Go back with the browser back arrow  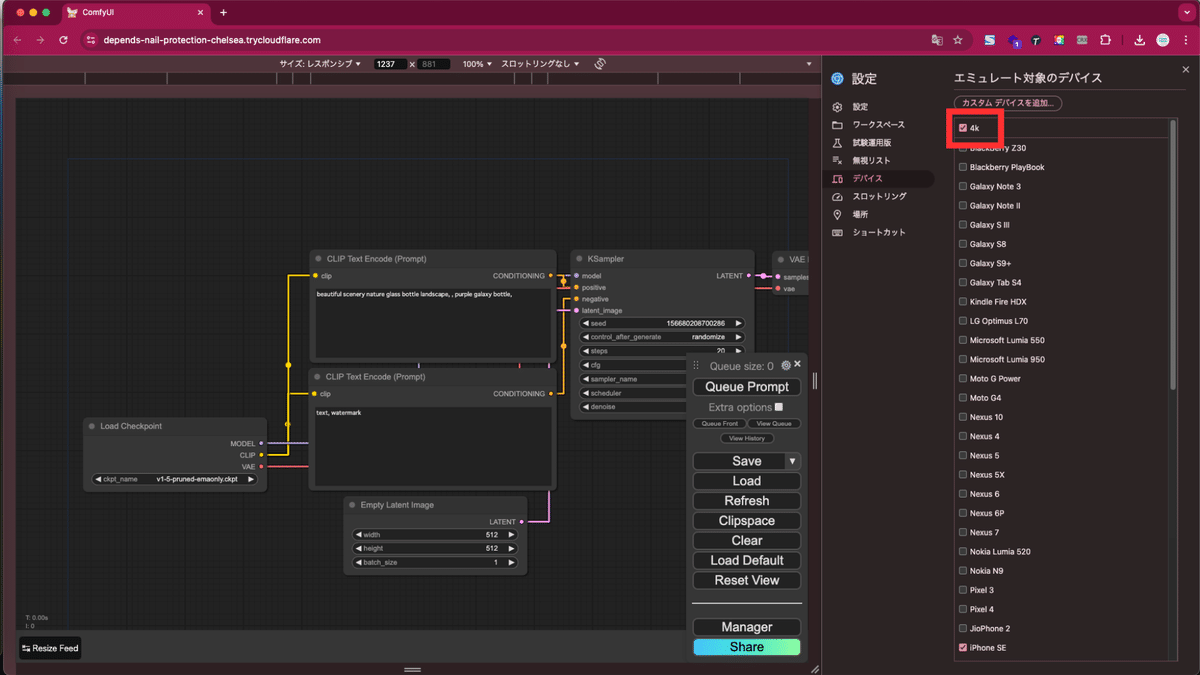coord(17,40)
